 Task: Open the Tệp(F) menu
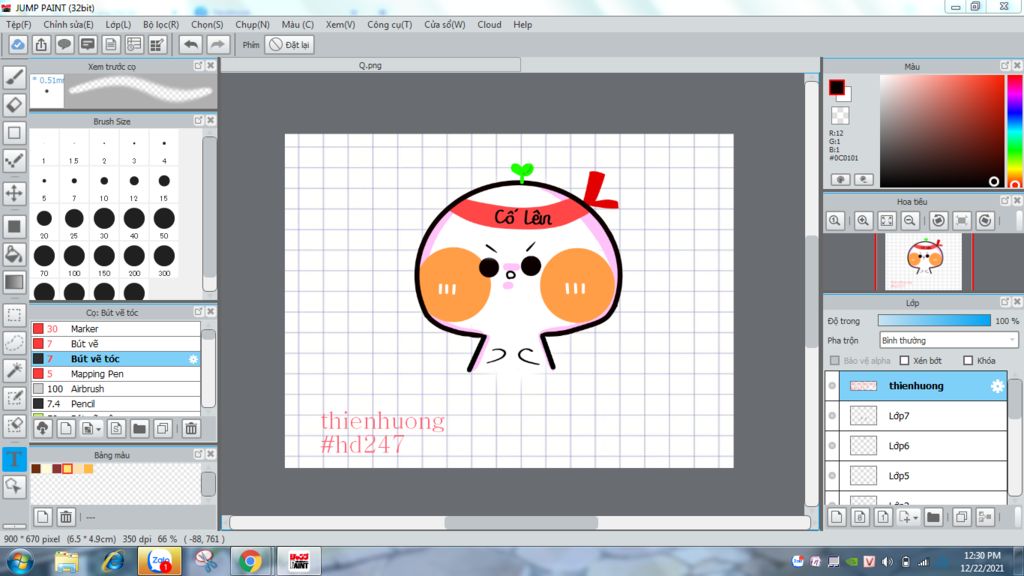pos(19,25)
